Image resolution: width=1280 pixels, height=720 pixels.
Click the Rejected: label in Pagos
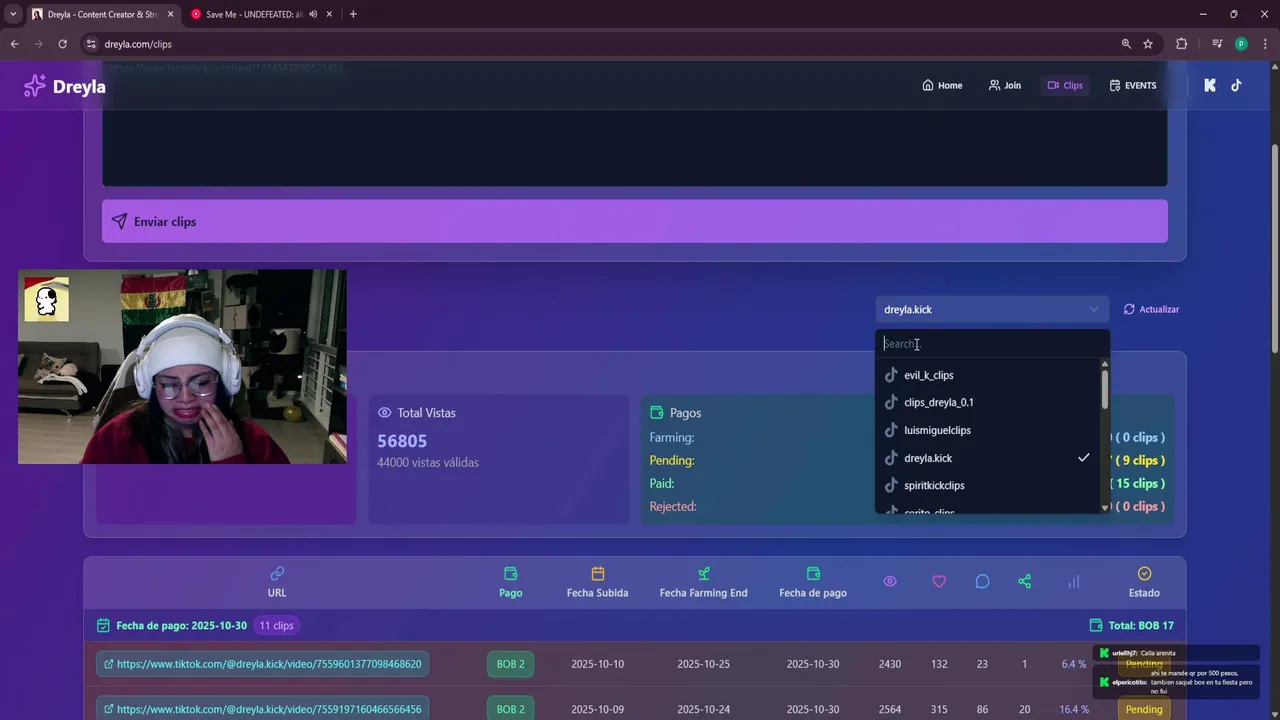tap(673, 507)
